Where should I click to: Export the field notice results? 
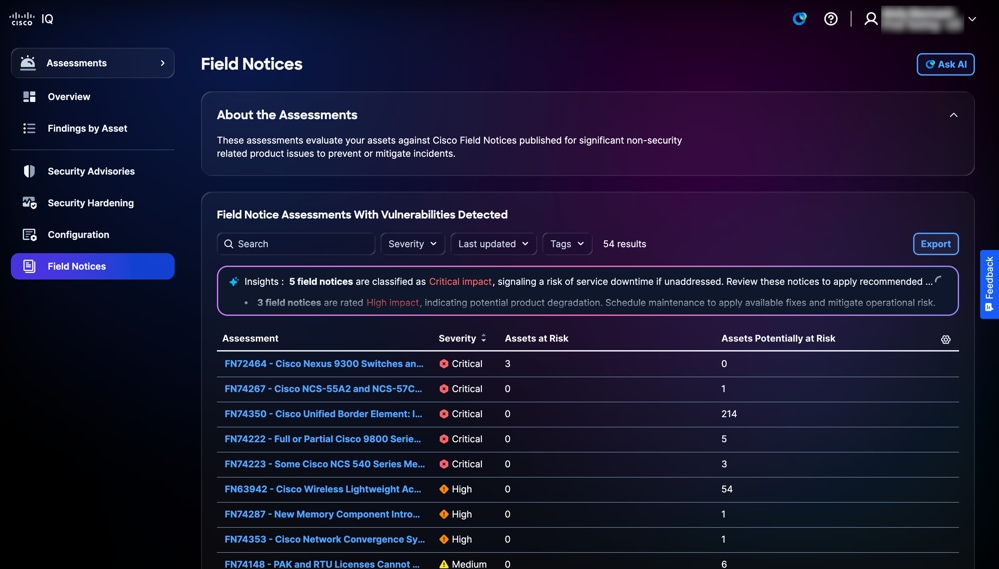(935, 244)
